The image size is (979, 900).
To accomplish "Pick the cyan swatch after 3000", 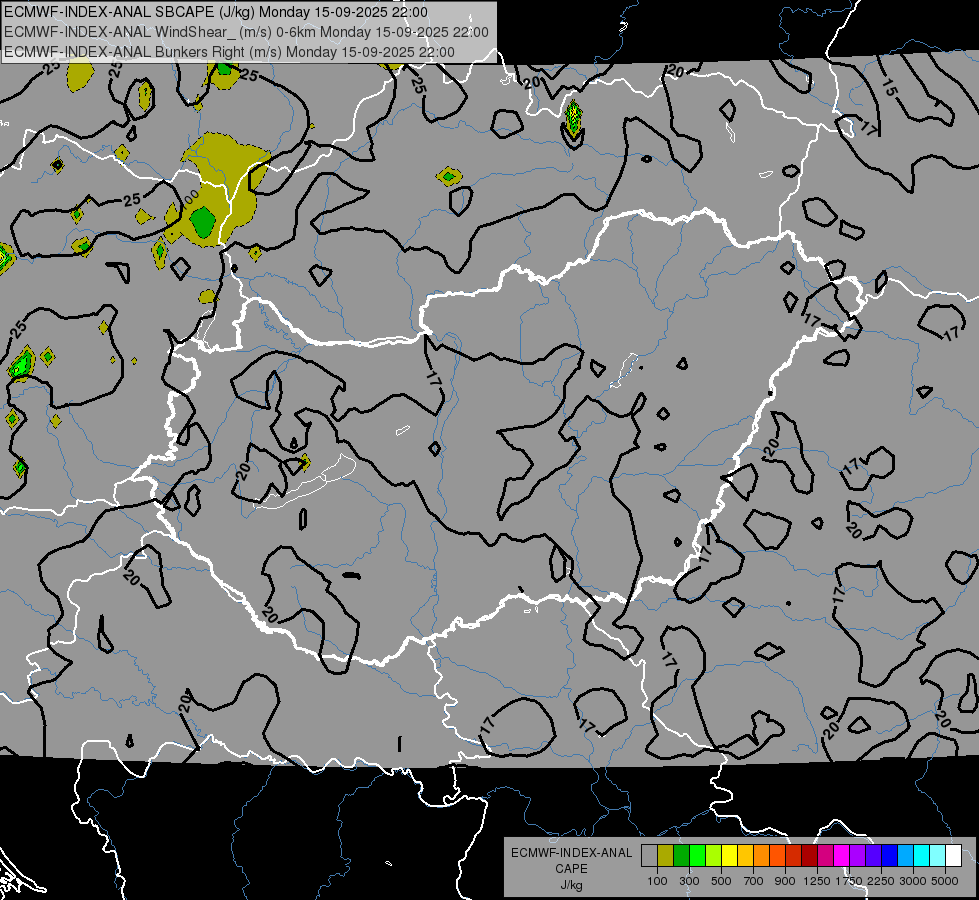I will (x=922, y=856).
